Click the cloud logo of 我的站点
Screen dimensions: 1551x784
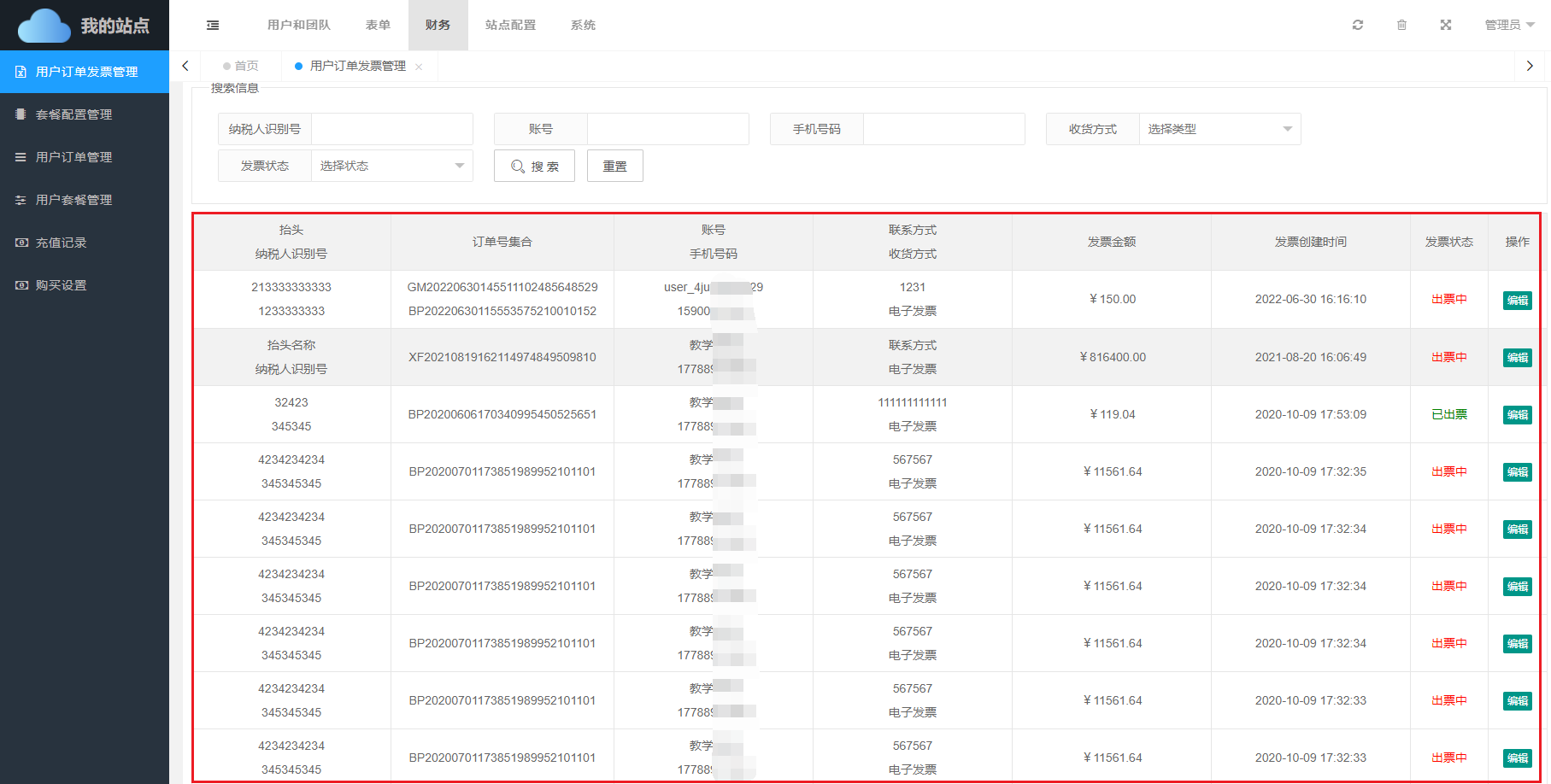click(x=44, y=26)
